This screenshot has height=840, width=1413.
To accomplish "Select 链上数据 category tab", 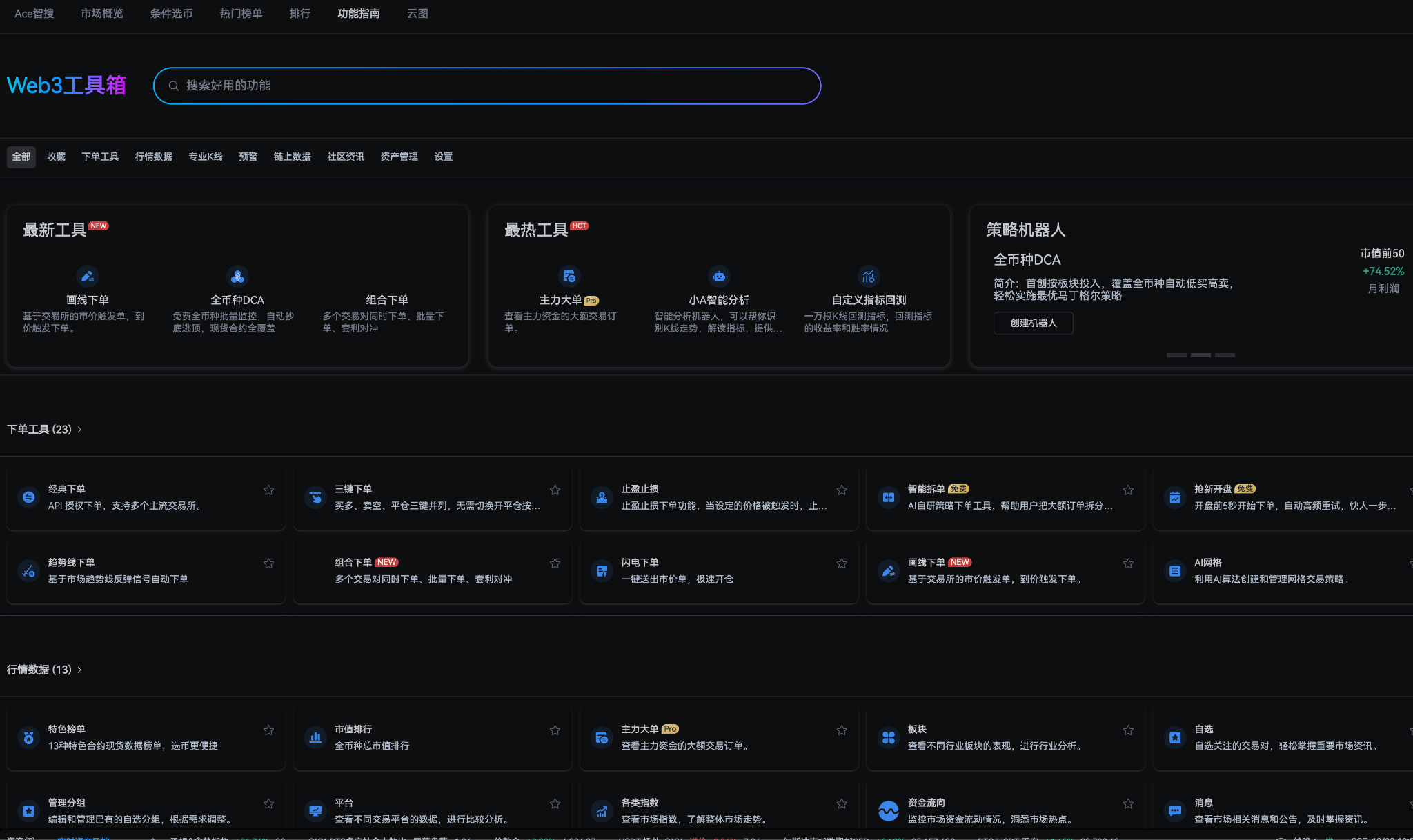I will (x=292, y=157).
